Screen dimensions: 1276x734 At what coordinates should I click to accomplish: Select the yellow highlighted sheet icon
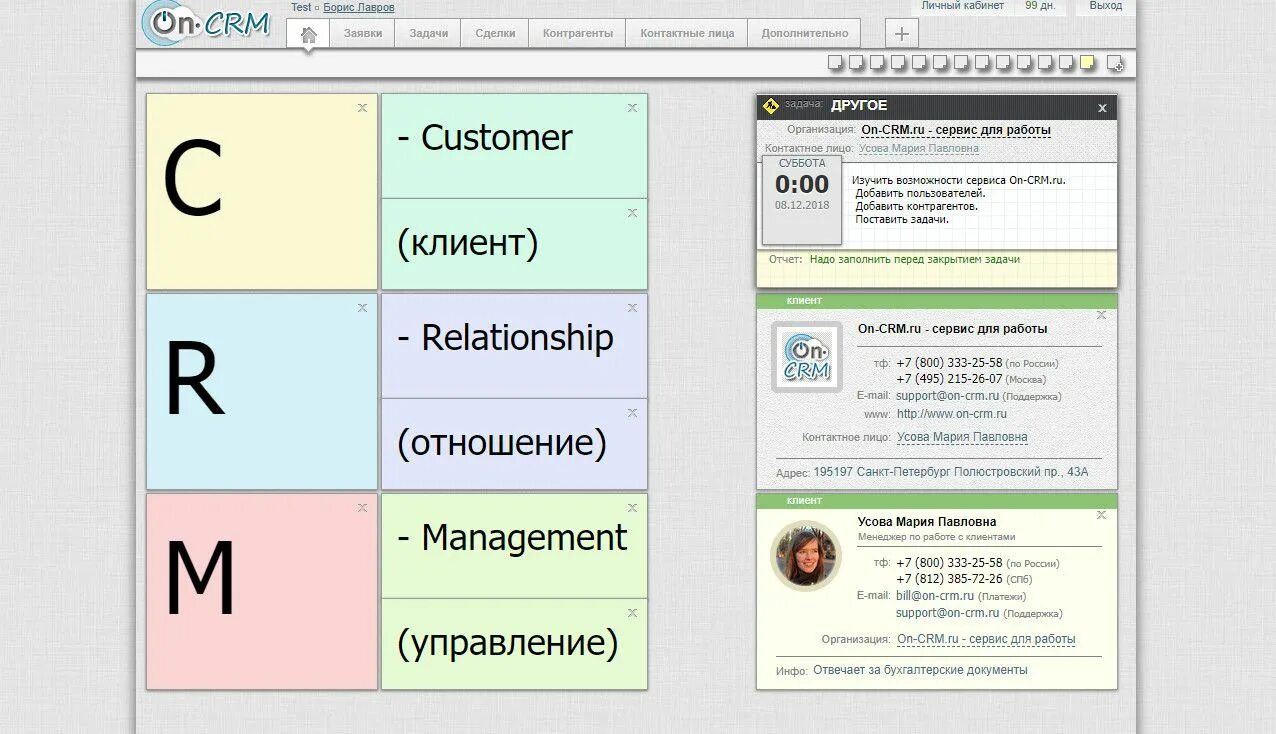tap(1085, 62)
